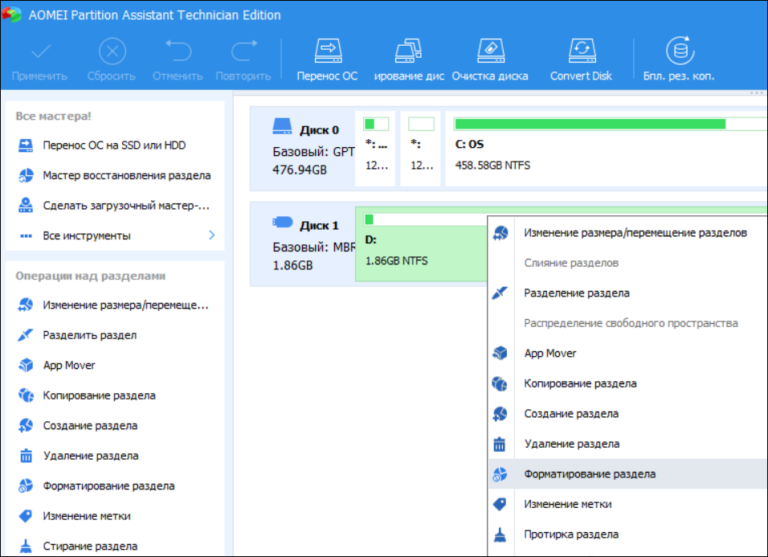Click Мастер восстановления раздела link
The image size is (768, 557).
(126, 175)
